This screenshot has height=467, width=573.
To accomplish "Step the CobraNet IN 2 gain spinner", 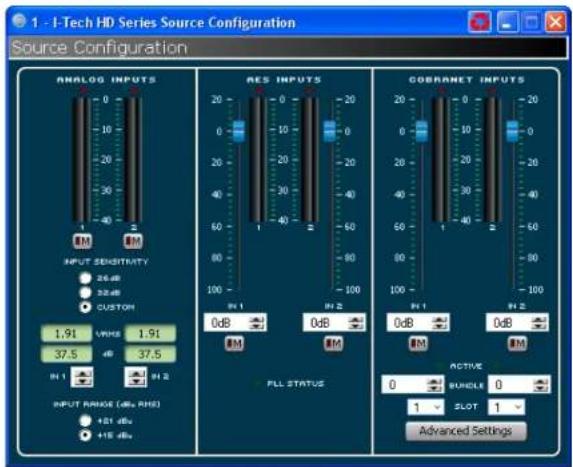I will coord(539,323).
